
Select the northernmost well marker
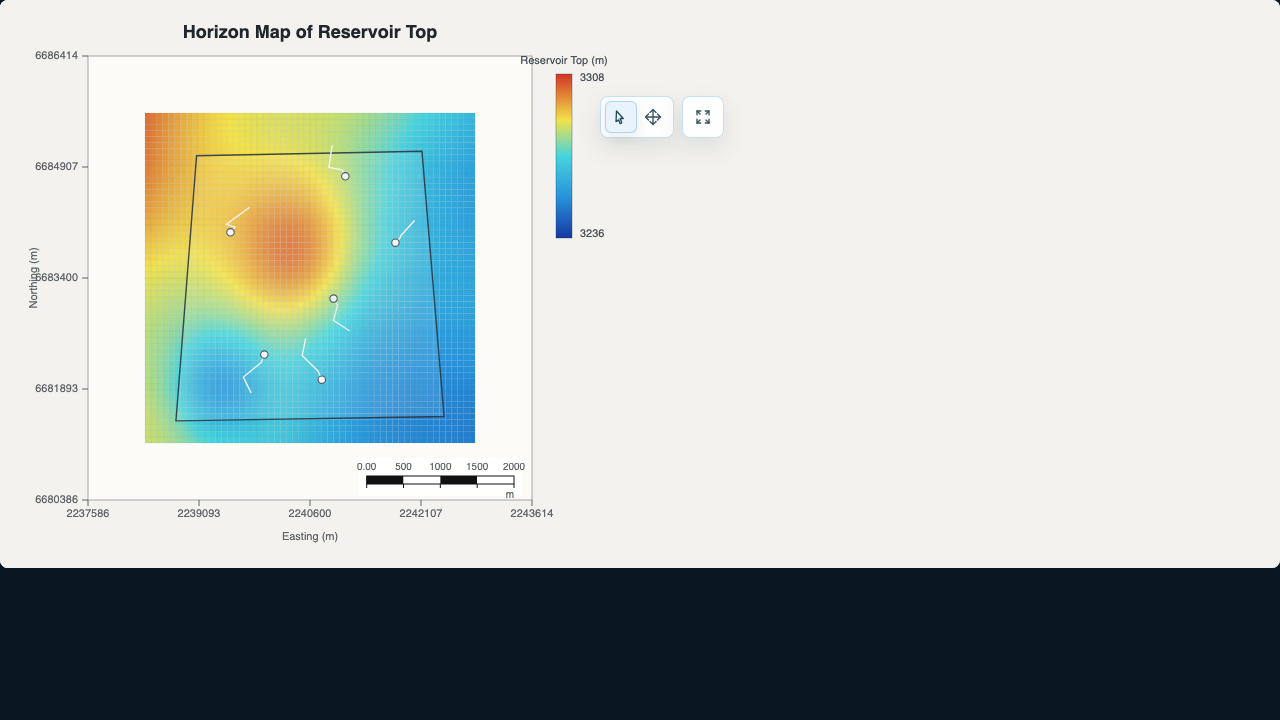click(x=345, y=175)
